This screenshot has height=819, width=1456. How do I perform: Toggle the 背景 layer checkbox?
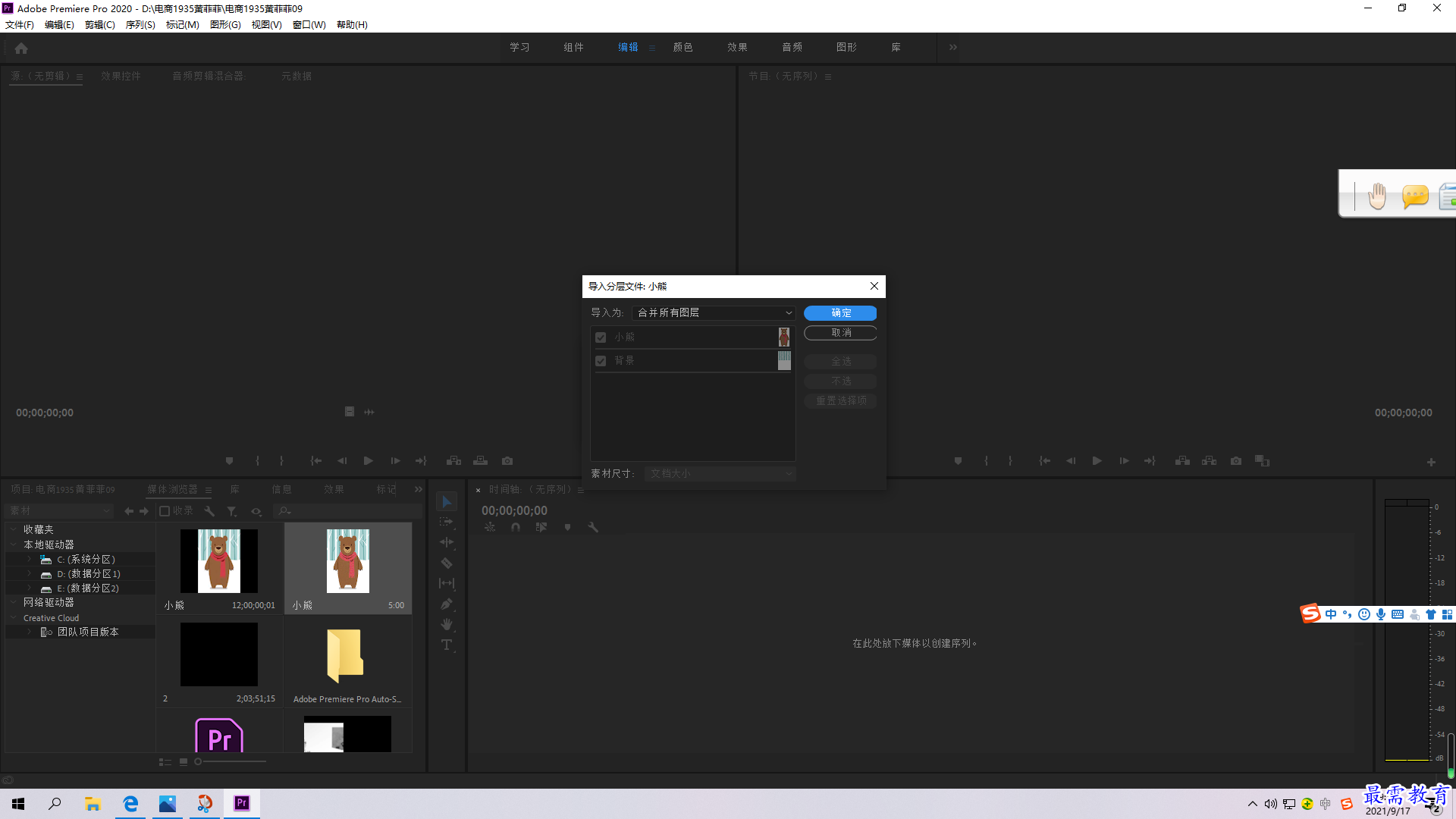(x=601, y=361)
